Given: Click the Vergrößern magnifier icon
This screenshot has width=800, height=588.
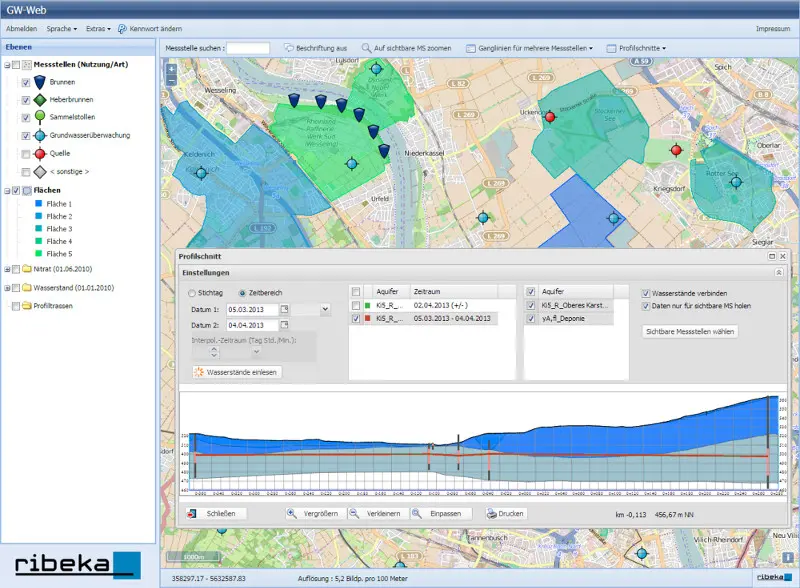Looking at the screenshot, I should [x=291, y=513].
